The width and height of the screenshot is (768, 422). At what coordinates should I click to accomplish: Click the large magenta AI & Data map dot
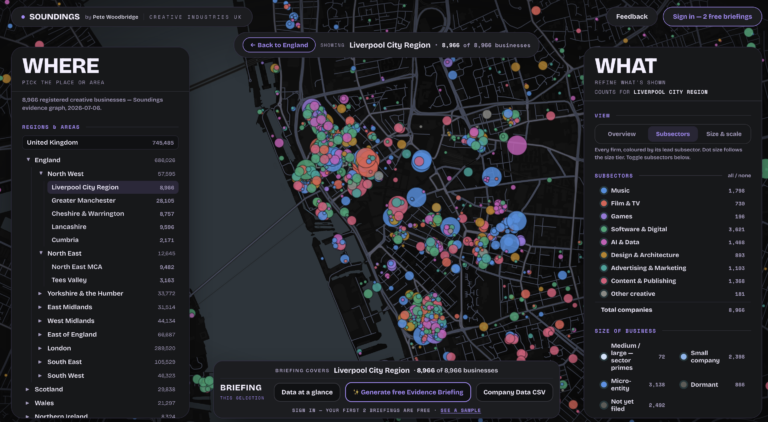[x=517, y=145]
